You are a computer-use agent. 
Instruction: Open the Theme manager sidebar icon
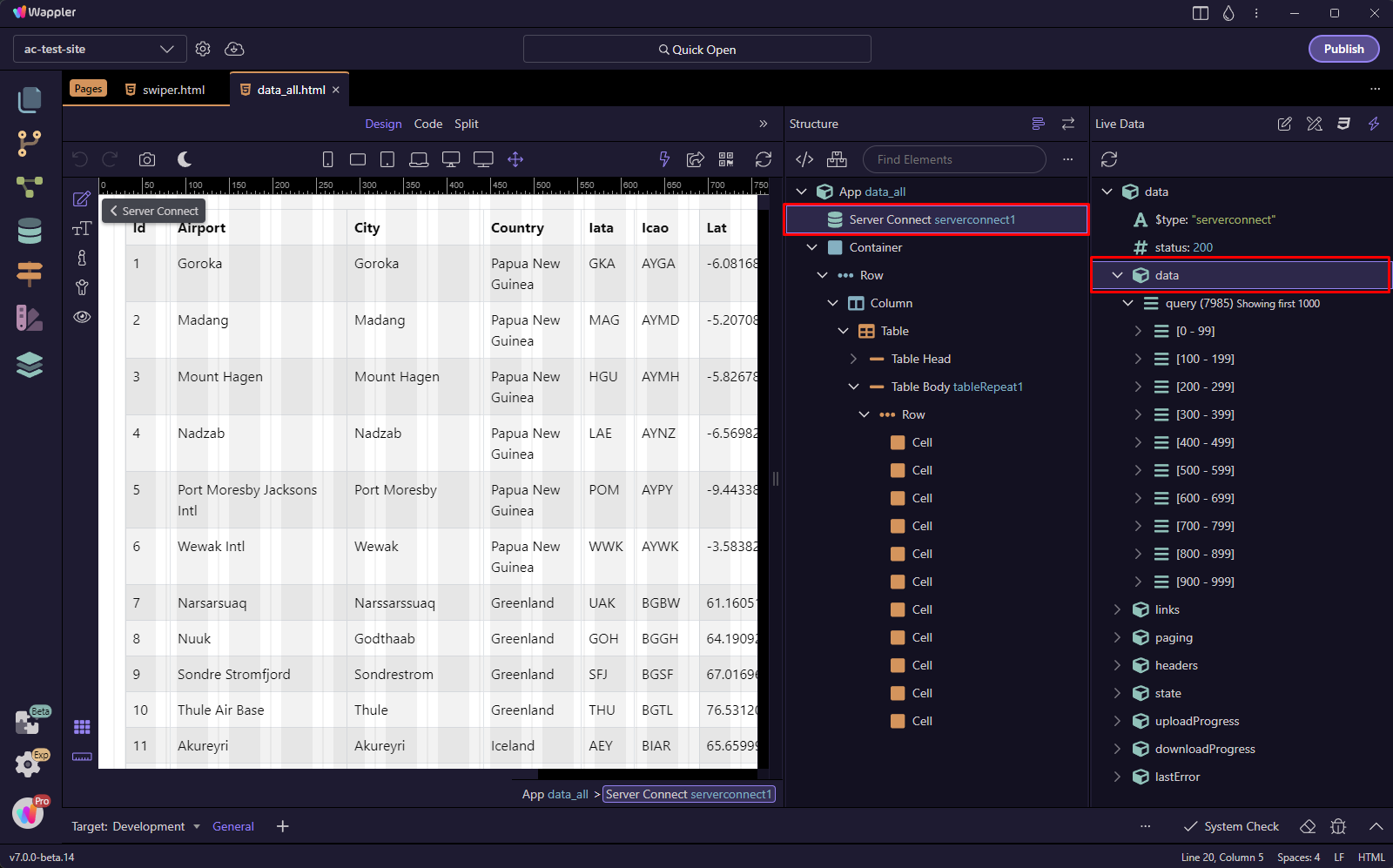[30, 318]
